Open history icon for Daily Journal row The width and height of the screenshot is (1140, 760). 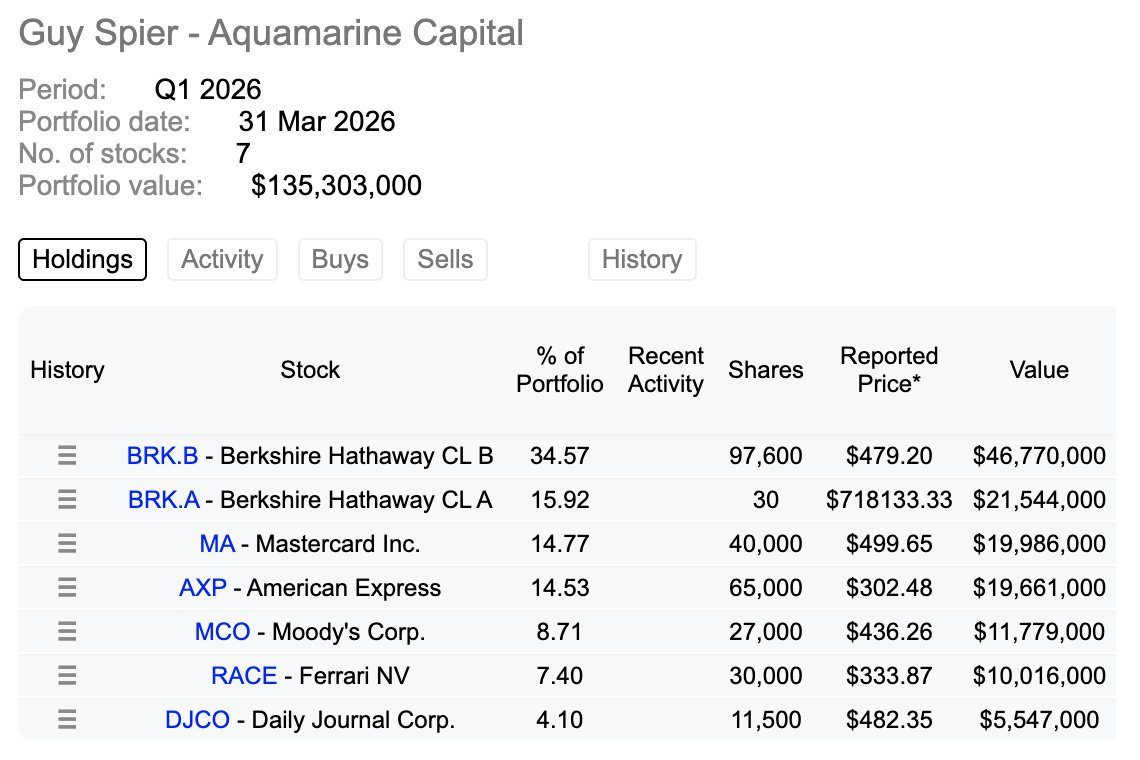[x=67, y=719]
